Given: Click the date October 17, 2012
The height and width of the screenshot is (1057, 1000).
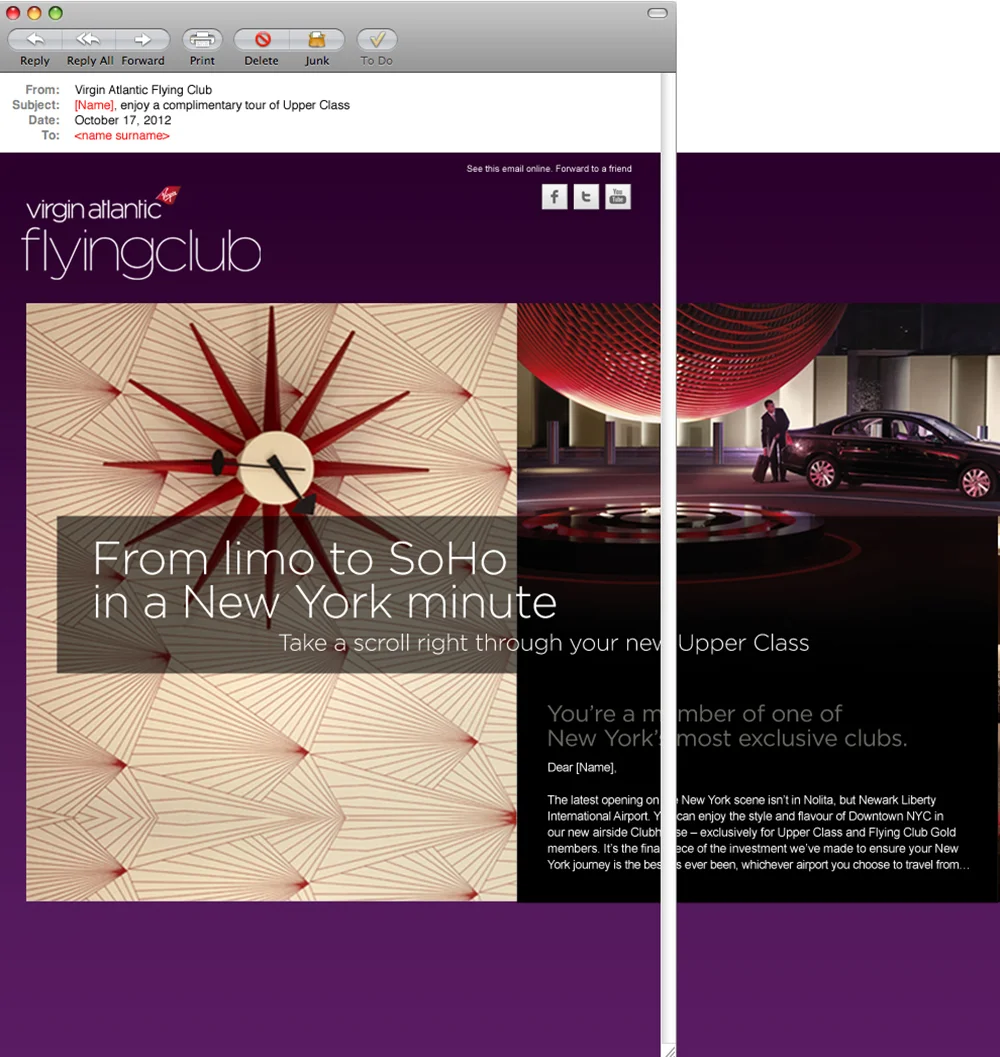Looking at the screenshot, I should pyautogui.click(x=123, y=120).
